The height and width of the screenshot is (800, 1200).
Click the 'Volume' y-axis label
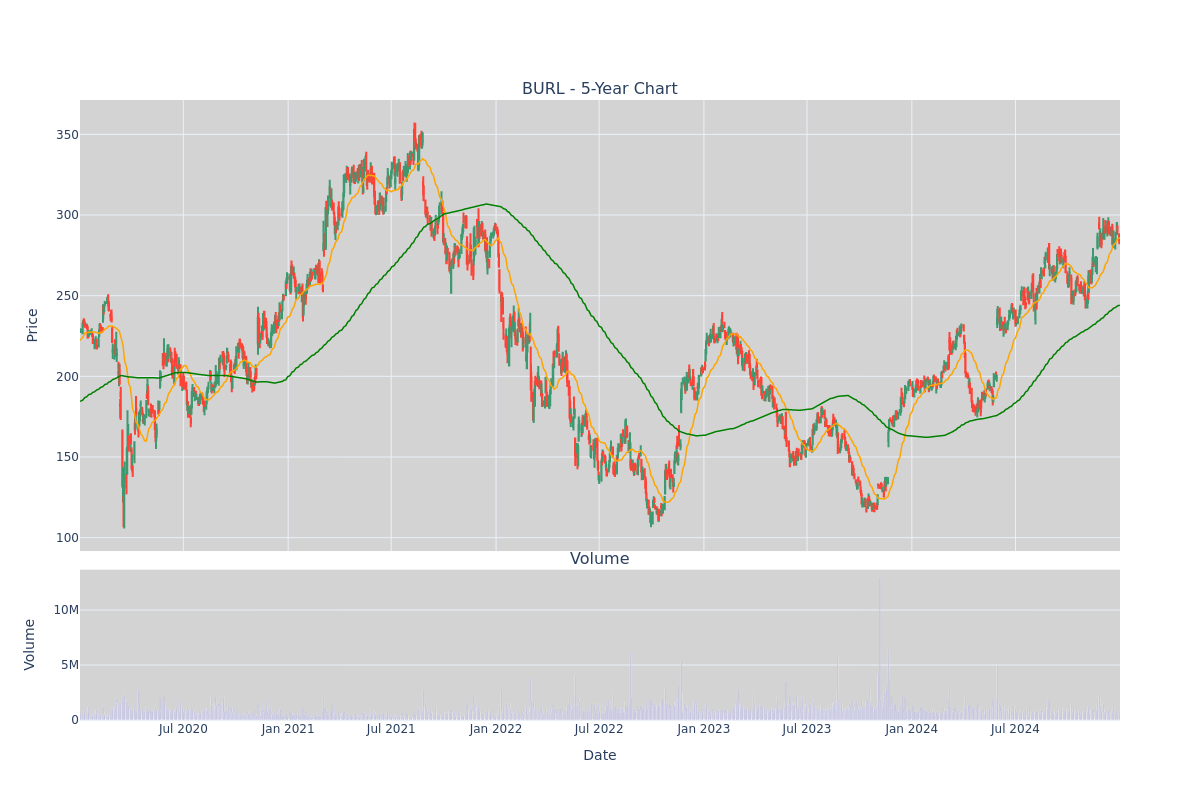pyautogui.click(x=30, y=644)
